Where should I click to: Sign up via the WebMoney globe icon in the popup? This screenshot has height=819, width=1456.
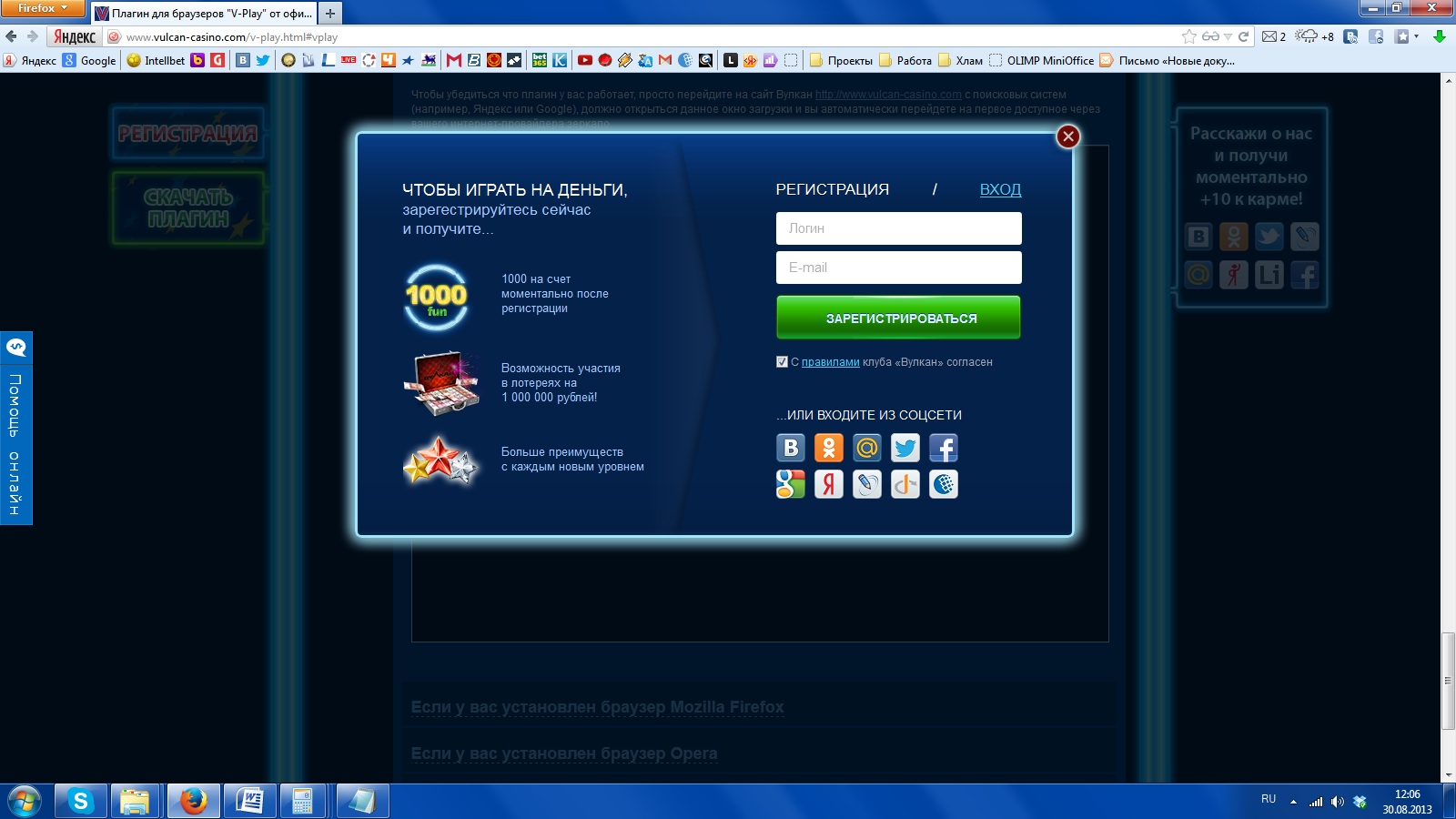point(944,484)
